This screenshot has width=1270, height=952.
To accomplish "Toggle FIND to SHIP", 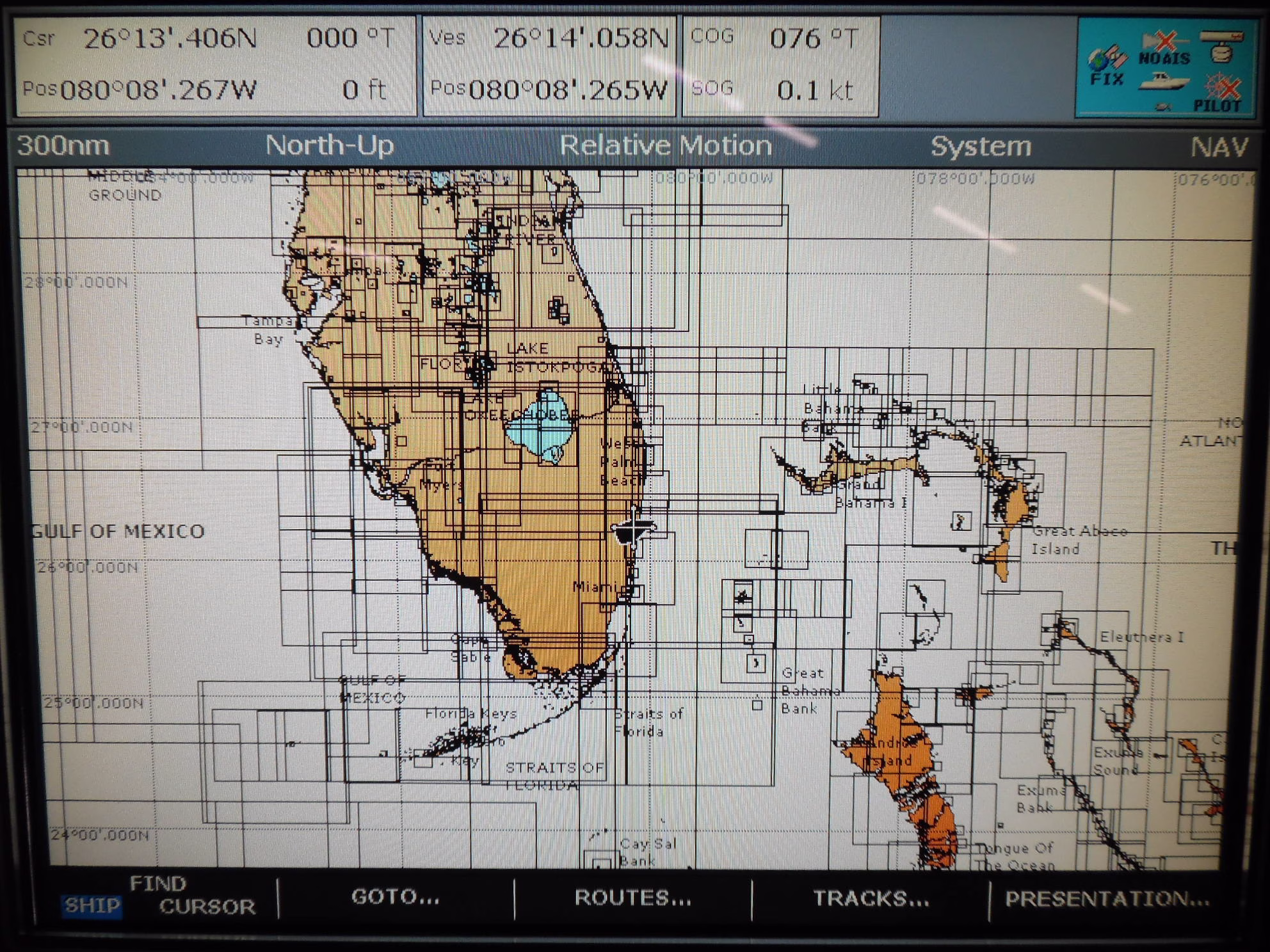I will [92, 906].
